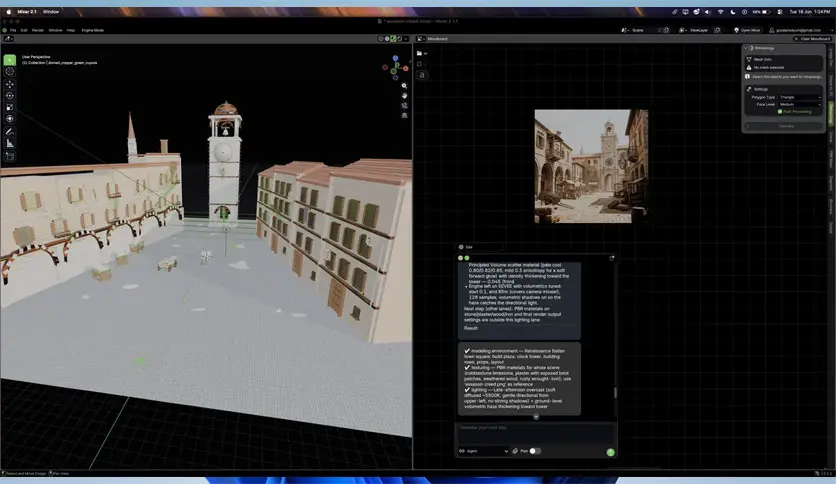836x484 pixels.
Task: Click the red X axis on the gizmo
Action: (405, 68)
